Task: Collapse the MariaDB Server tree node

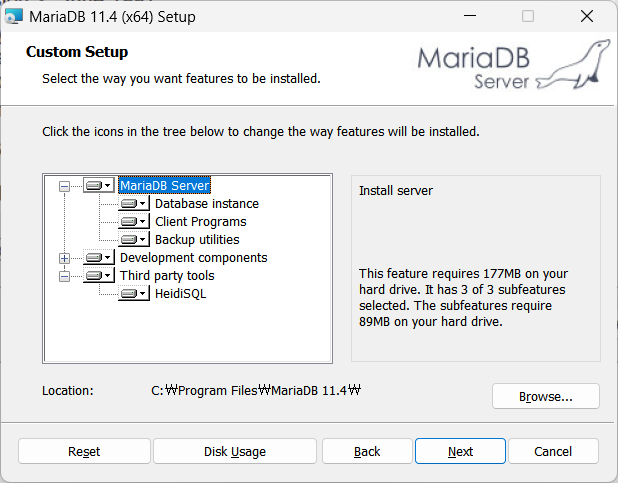Action: click(64, 186)
